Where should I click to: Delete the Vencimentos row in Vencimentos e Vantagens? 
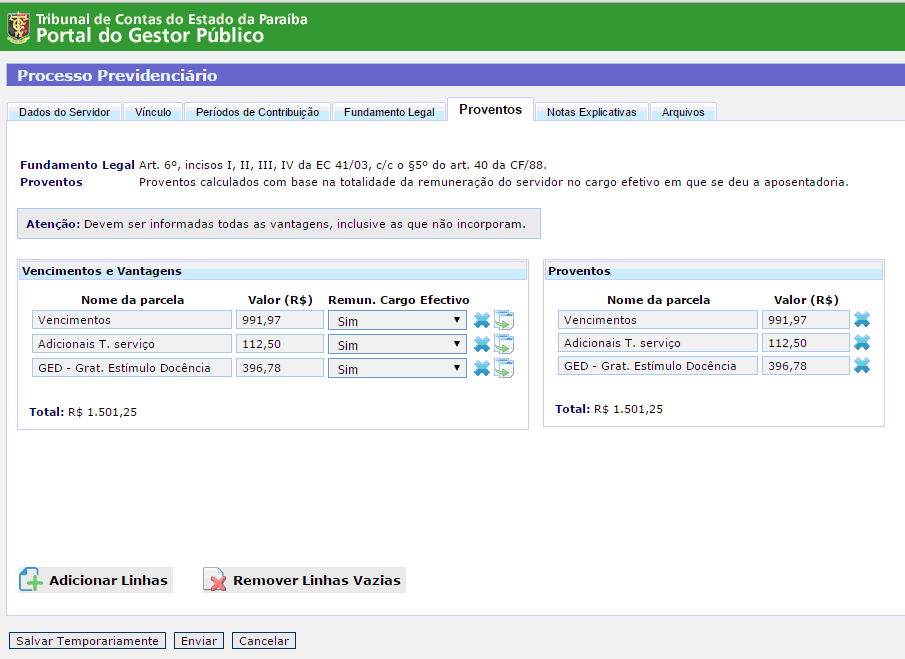(481, 321)
